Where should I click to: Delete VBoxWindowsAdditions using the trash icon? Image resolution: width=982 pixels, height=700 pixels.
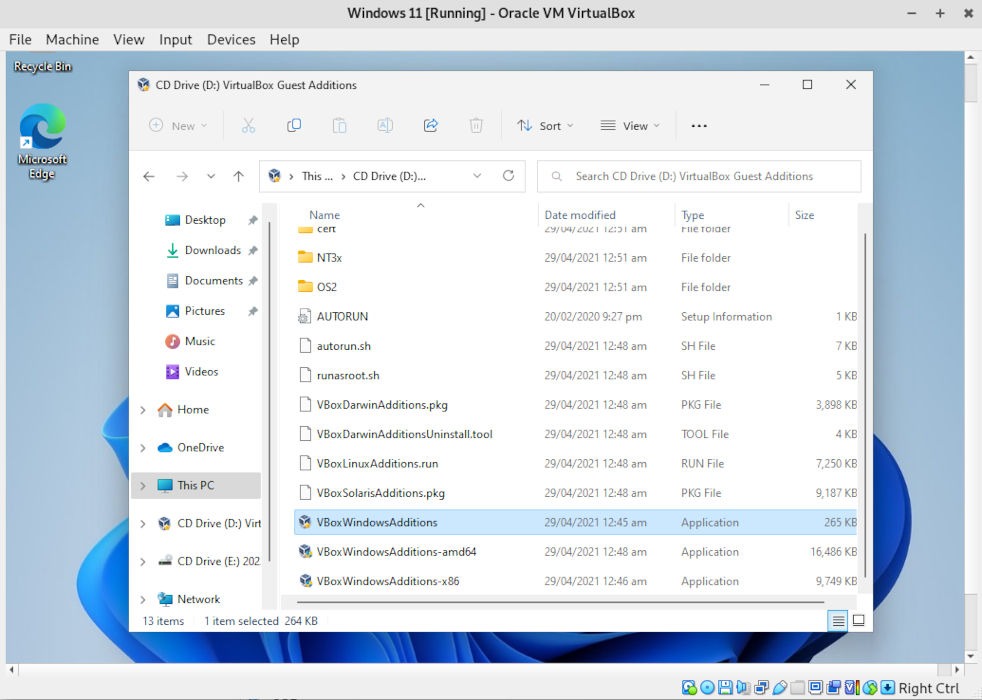[476, 124]
